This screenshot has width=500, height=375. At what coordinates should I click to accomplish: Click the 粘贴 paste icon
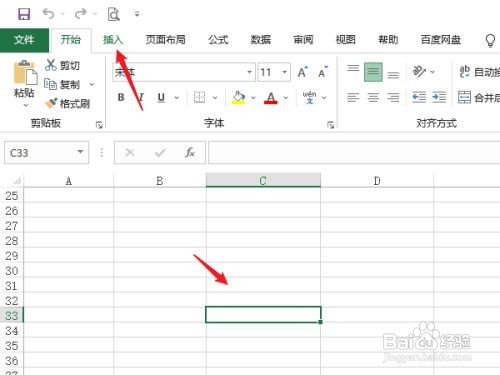[x=25, y=72]
